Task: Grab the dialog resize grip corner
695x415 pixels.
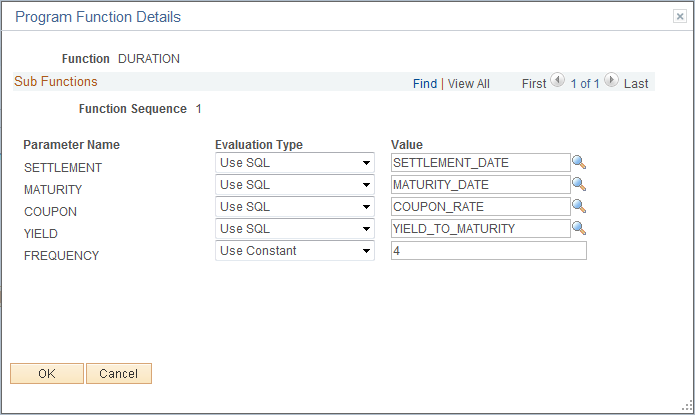Action: point(687,406)
